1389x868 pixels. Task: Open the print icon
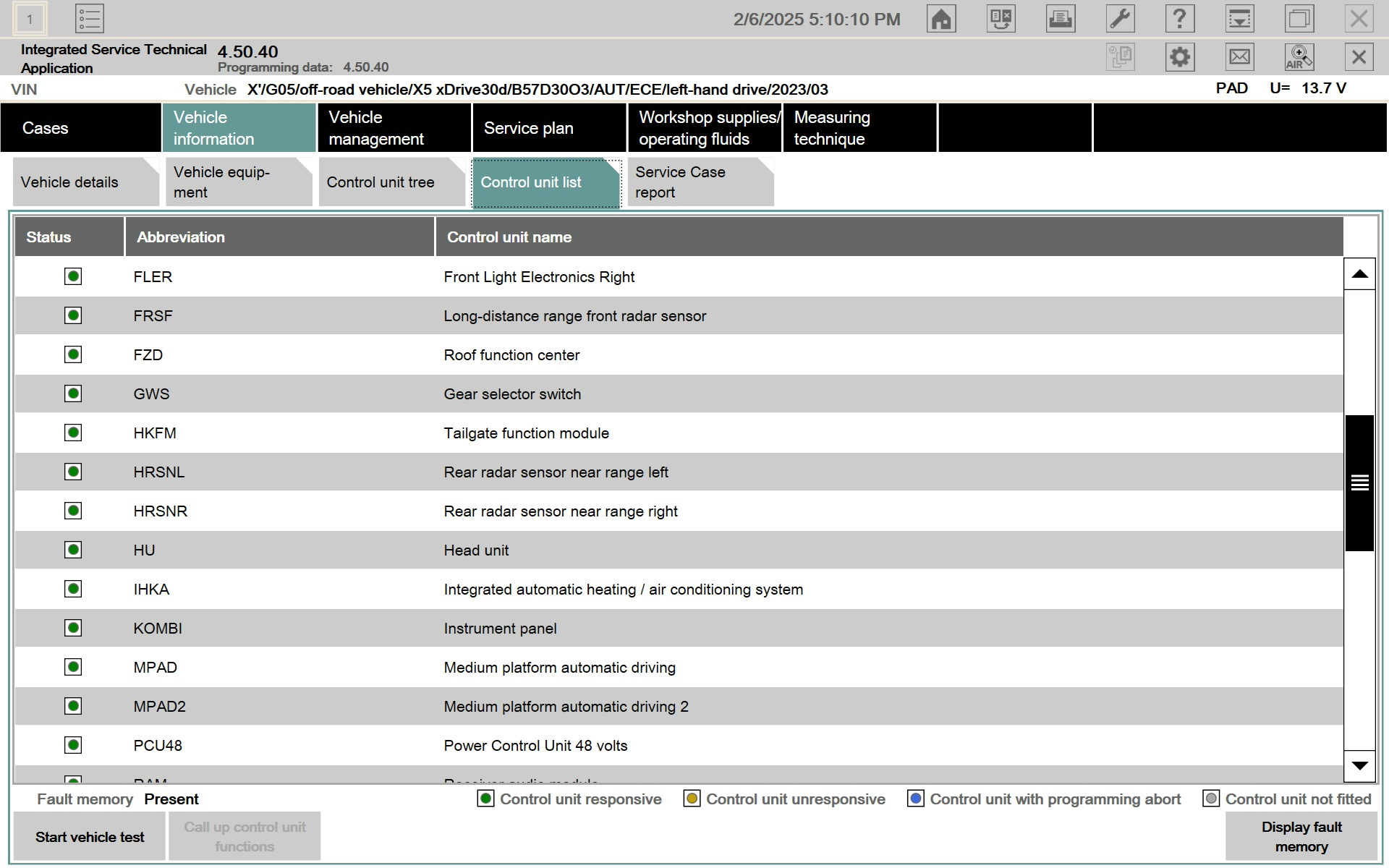tap(1061, 19)
